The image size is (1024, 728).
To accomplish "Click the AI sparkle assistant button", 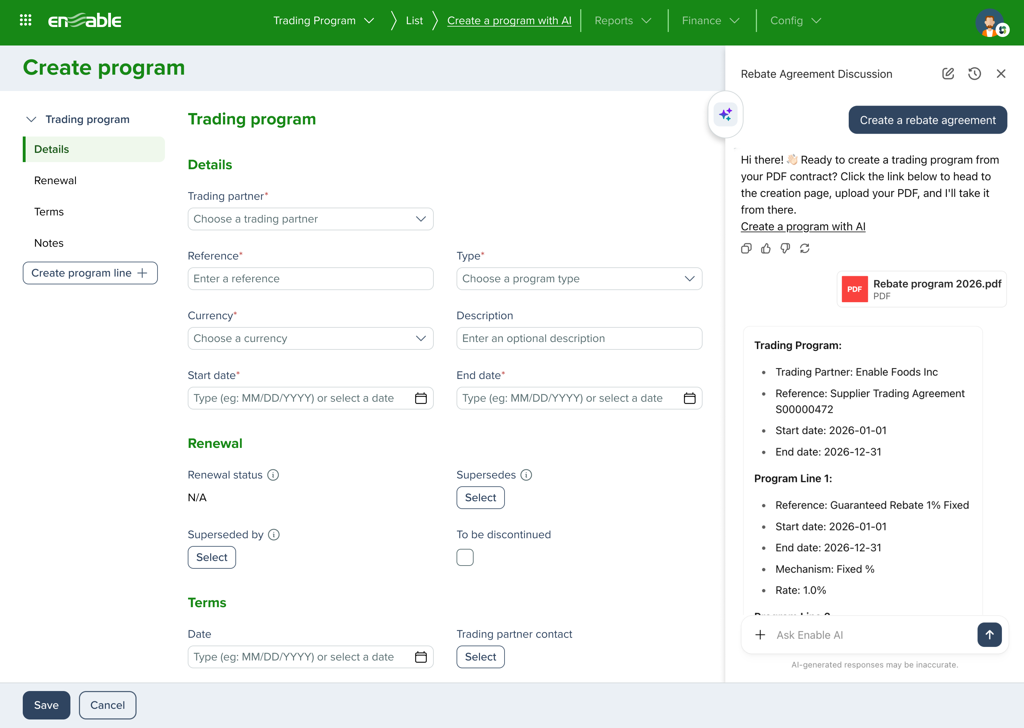I will 725,115.
